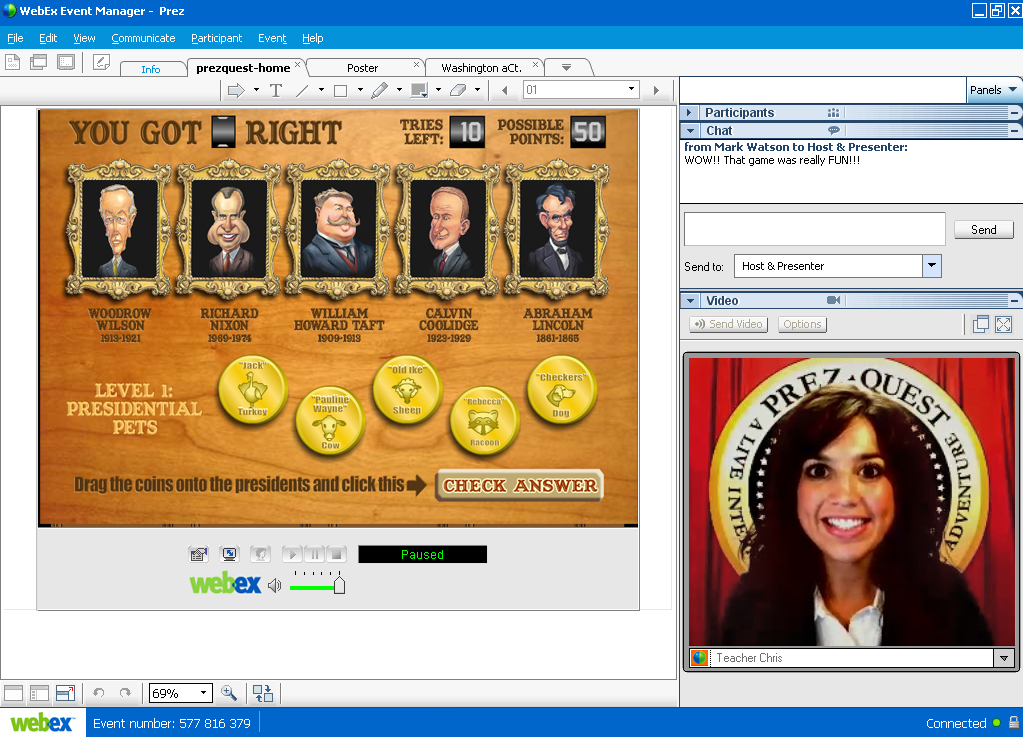Switch to the Washington aCt. tab
The image size is (1023, 737).
click(481, 68)
